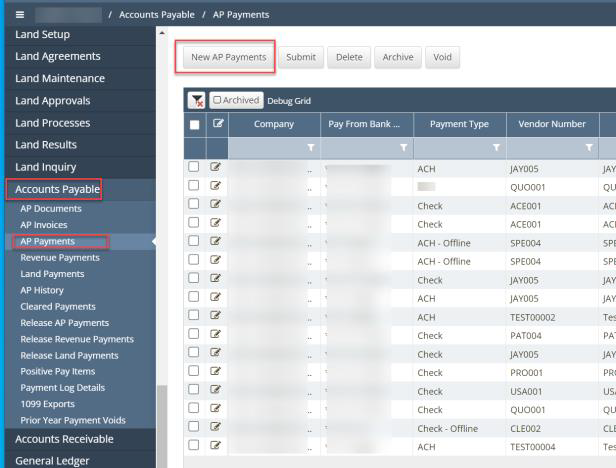Toggle the Archived checkbox
This screenshot has height=468, width=616.
(x=218, y=100)
